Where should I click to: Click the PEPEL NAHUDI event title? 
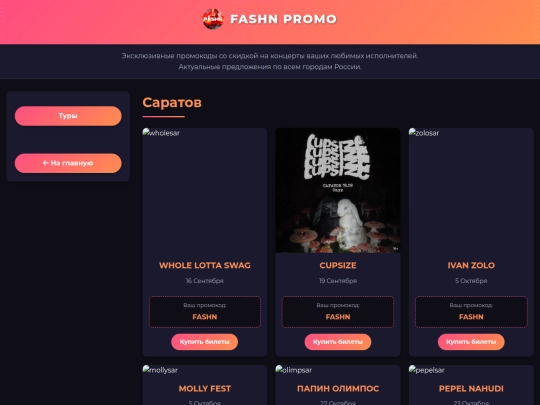pyautogui.click(x=471, y=388)
